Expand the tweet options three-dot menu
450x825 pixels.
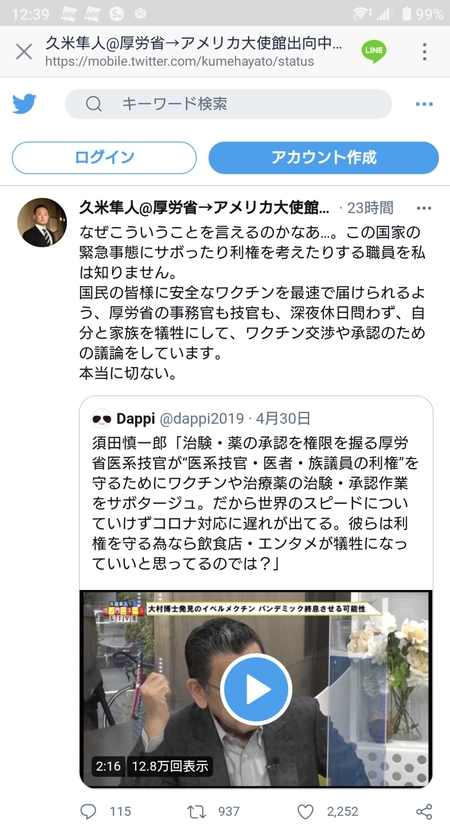424,208
